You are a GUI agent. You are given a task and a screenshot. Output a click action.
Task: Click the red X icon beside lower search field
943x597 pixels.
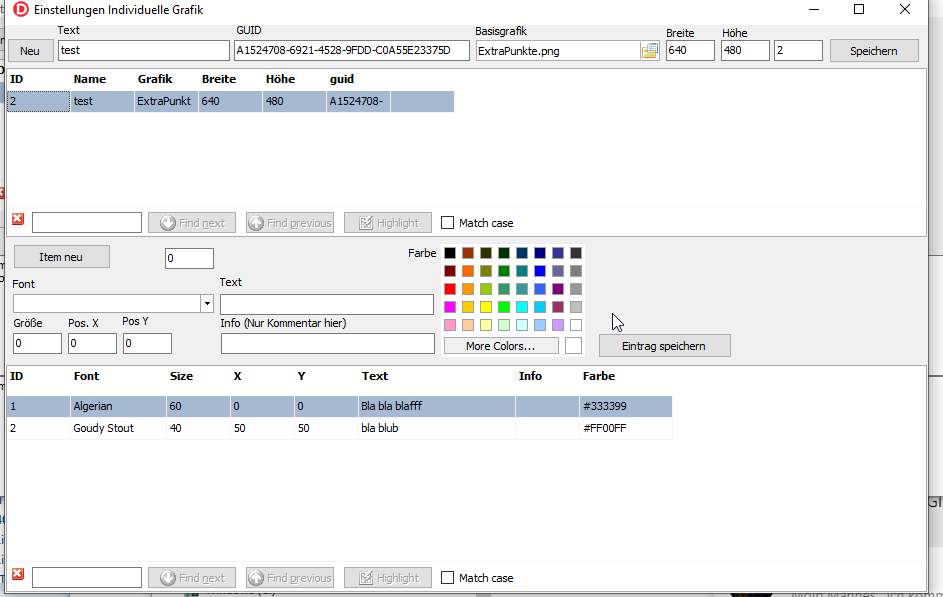point(18,575)
